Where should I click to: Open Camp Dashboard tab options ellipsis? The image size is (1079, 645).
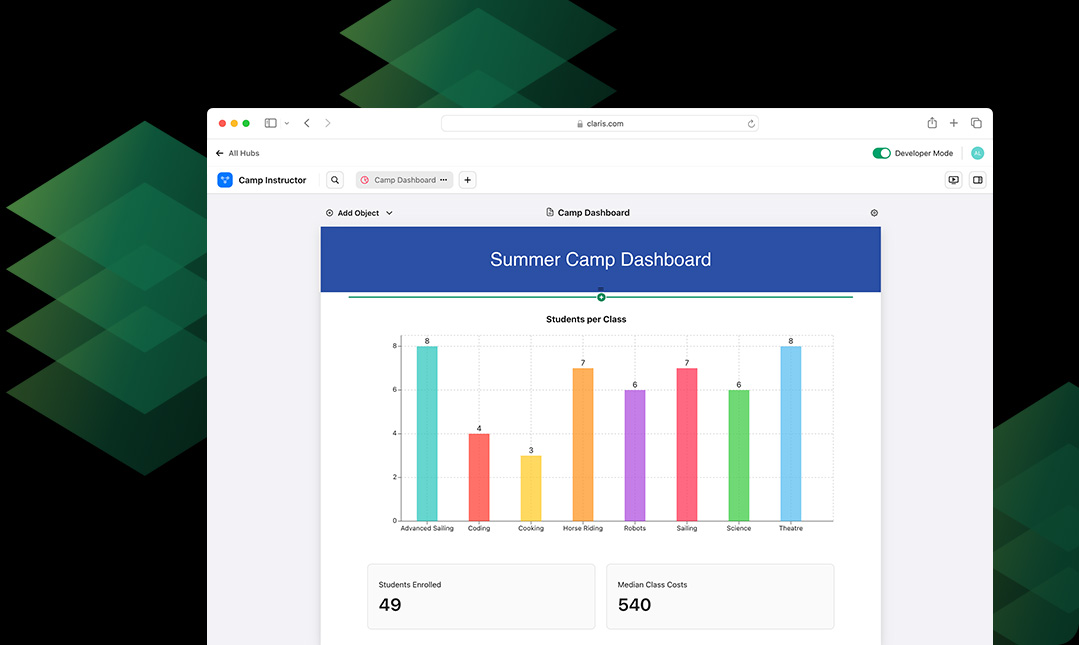tap(444, 180)
